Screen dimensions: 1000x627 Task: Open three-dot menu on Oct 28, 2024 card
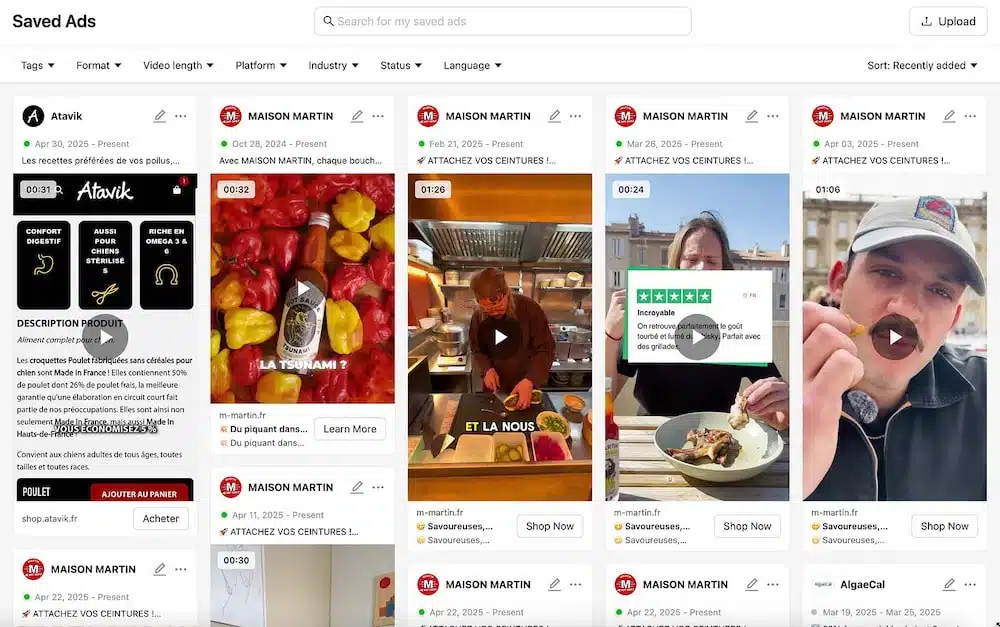tap(378, 116)
